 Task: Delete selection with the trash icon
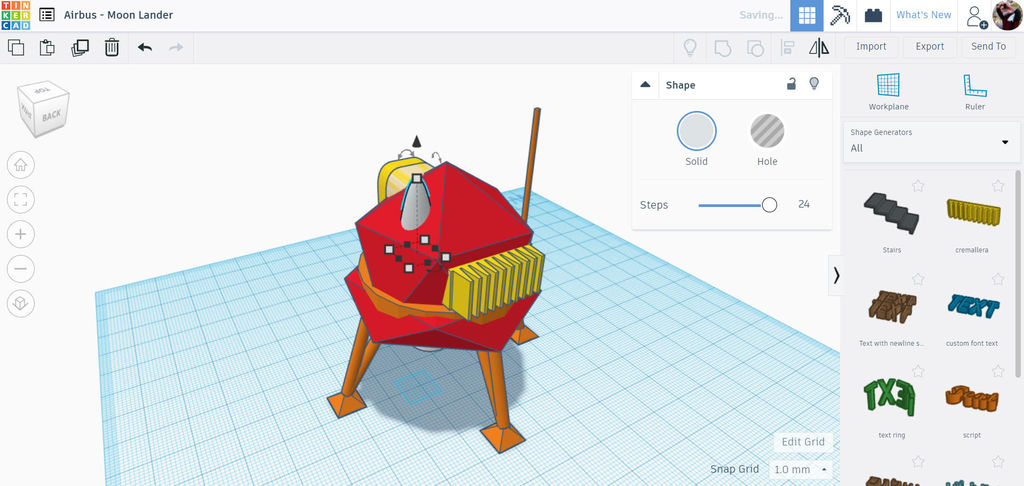click(x=112, y=48)
